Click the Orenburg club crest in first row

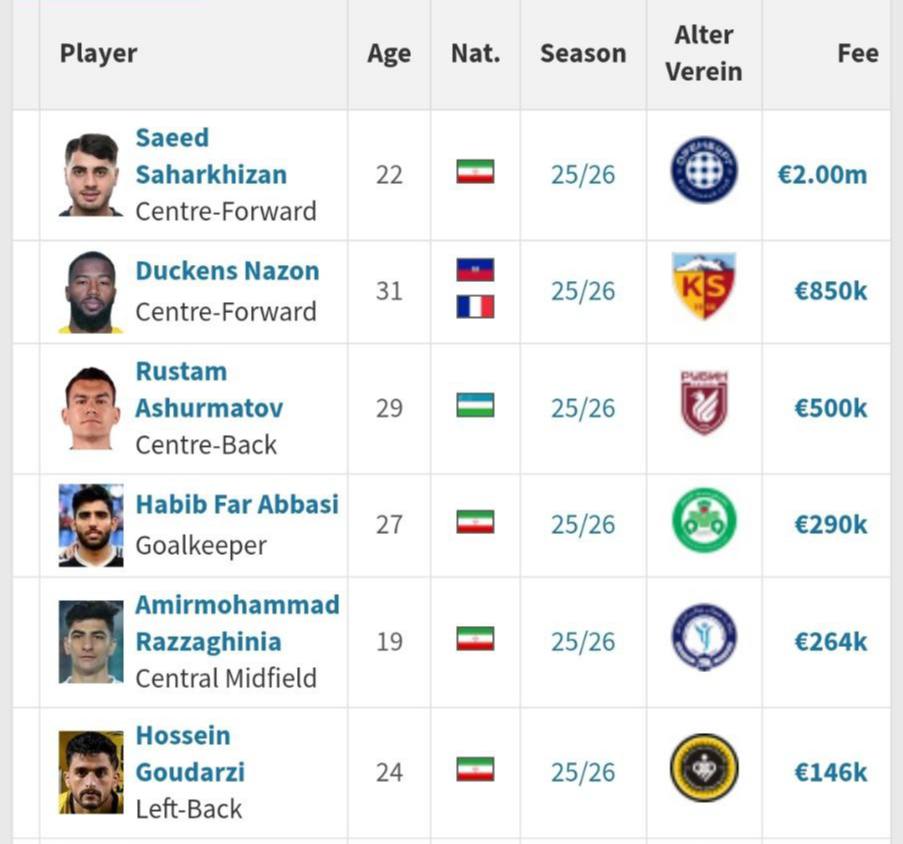point(703,171)
